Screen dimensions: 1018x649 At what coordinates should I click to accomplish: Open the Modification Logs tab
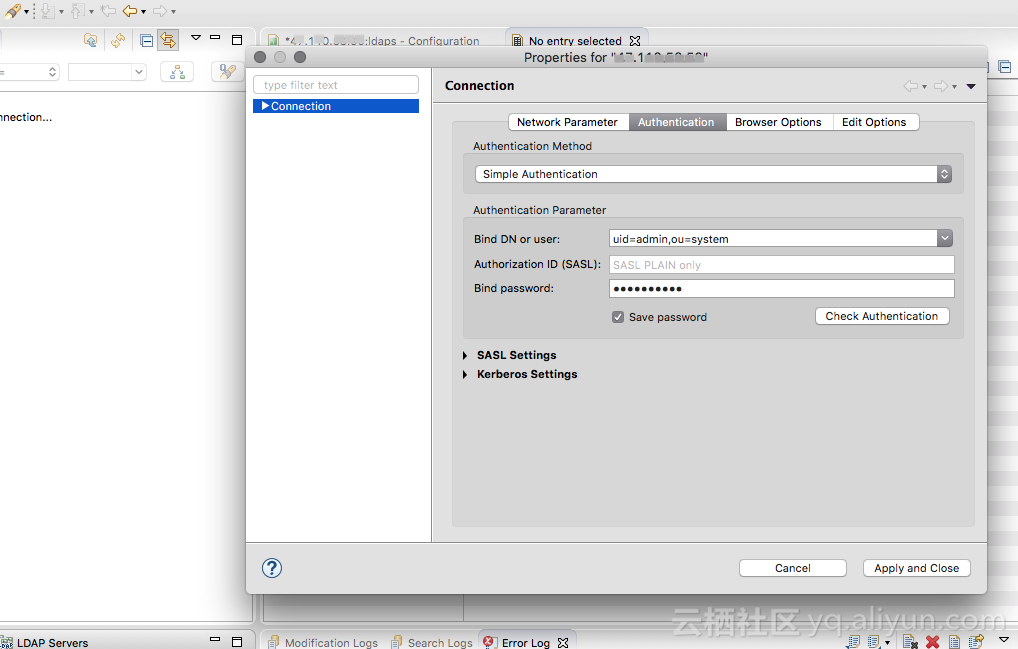point(323,643)
